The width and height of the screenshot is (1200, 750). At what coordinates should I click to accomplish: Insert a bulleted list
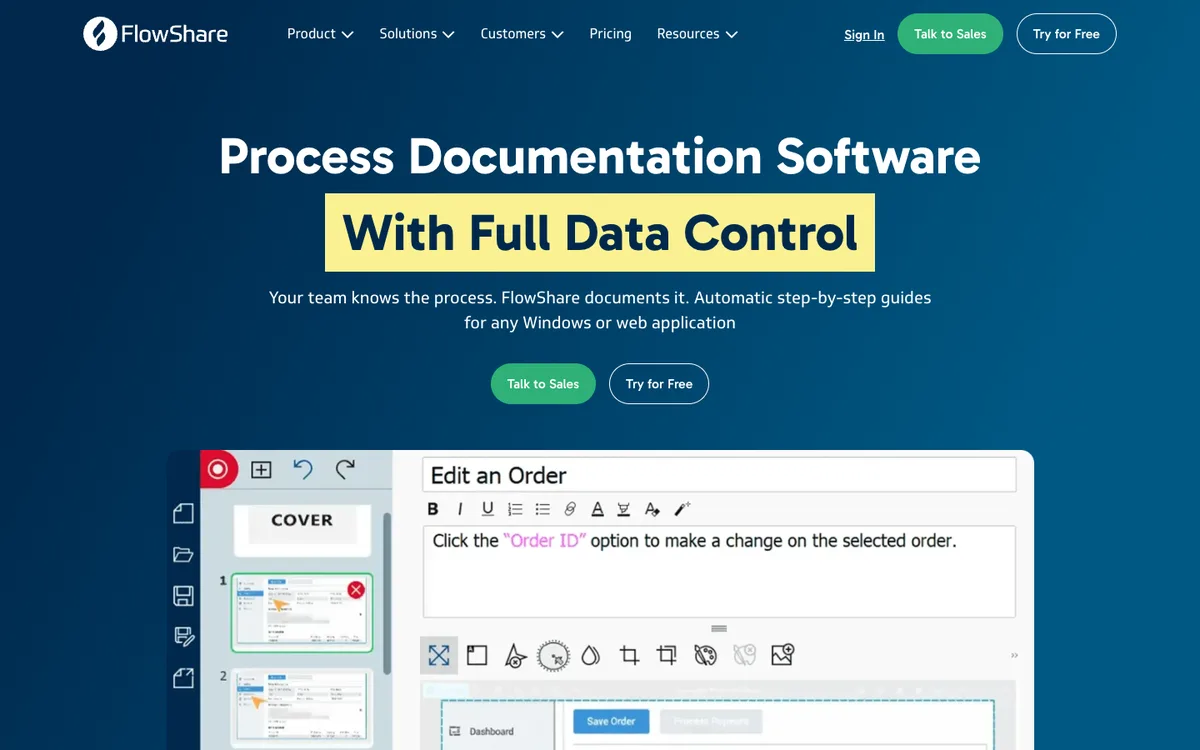coord(543,509)
